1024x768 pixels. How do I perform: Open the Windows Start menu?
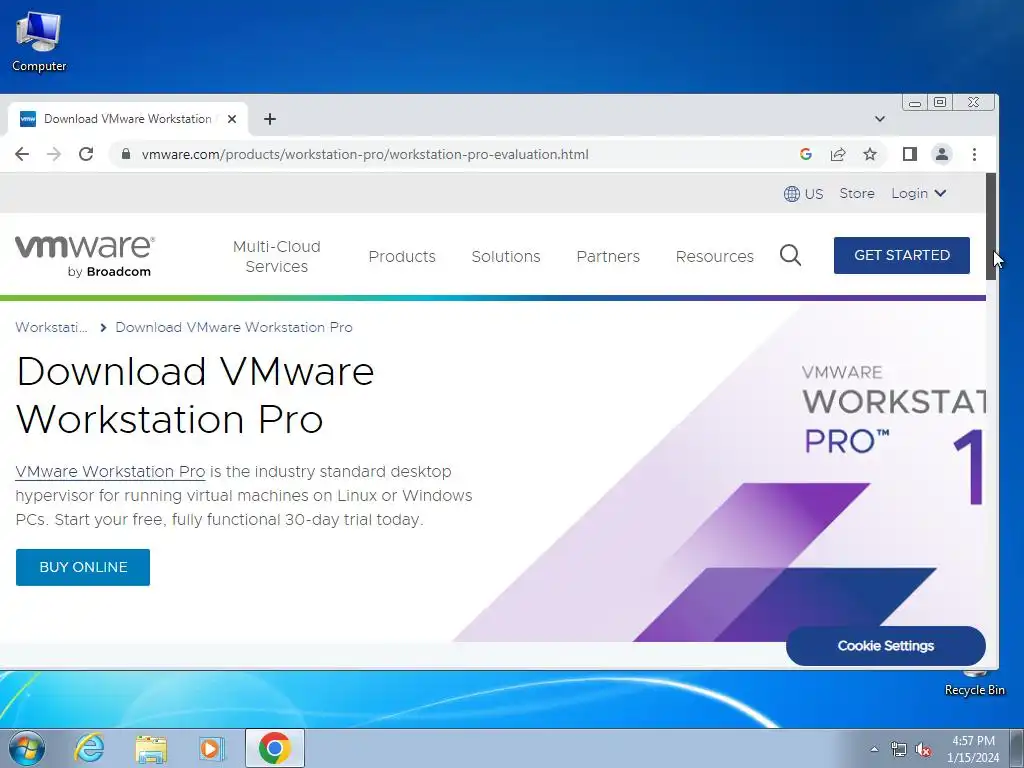coord(27,748)
